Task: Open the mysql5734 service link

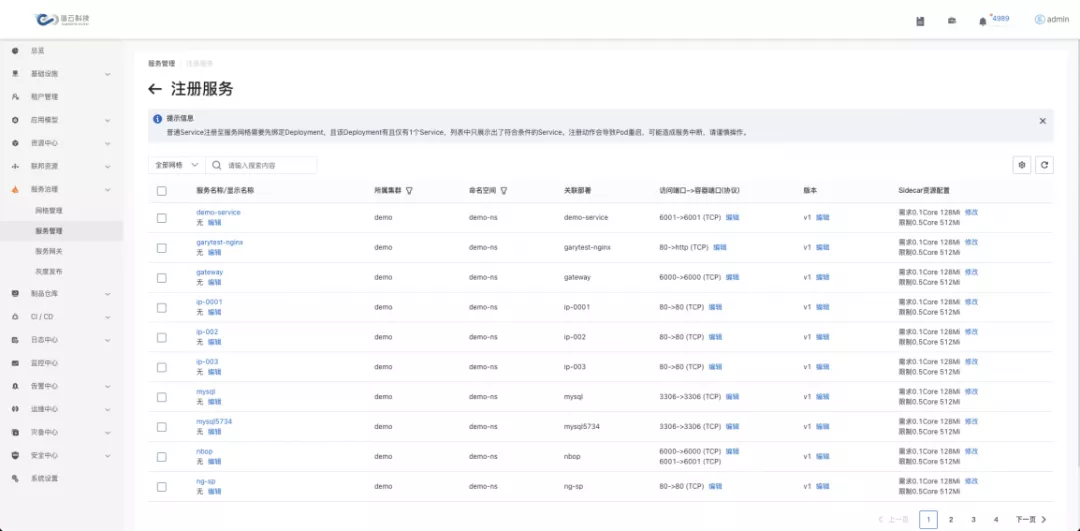Action: coord(214,421)
